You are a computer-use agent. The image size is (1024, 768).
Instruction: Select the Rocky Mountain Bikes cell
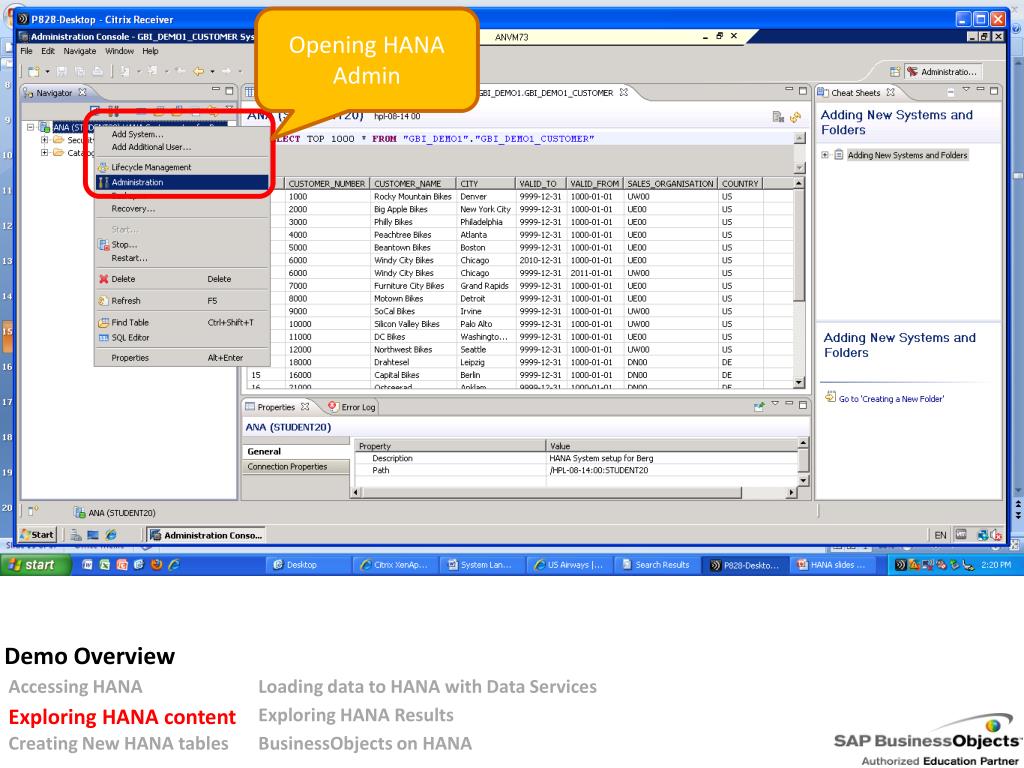coord(413,197)
